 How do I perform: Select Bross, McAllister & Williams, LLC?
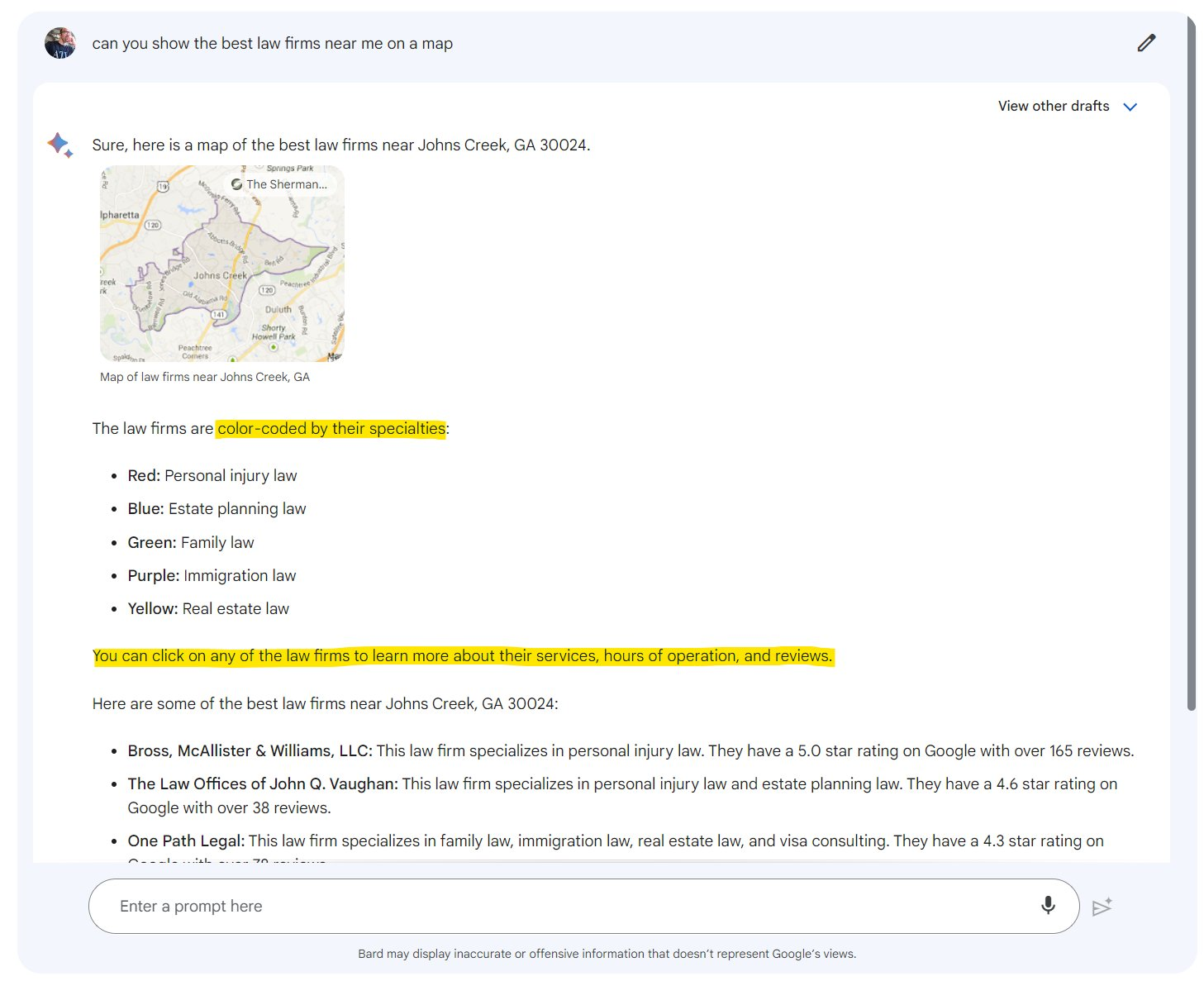click(250, 750)
